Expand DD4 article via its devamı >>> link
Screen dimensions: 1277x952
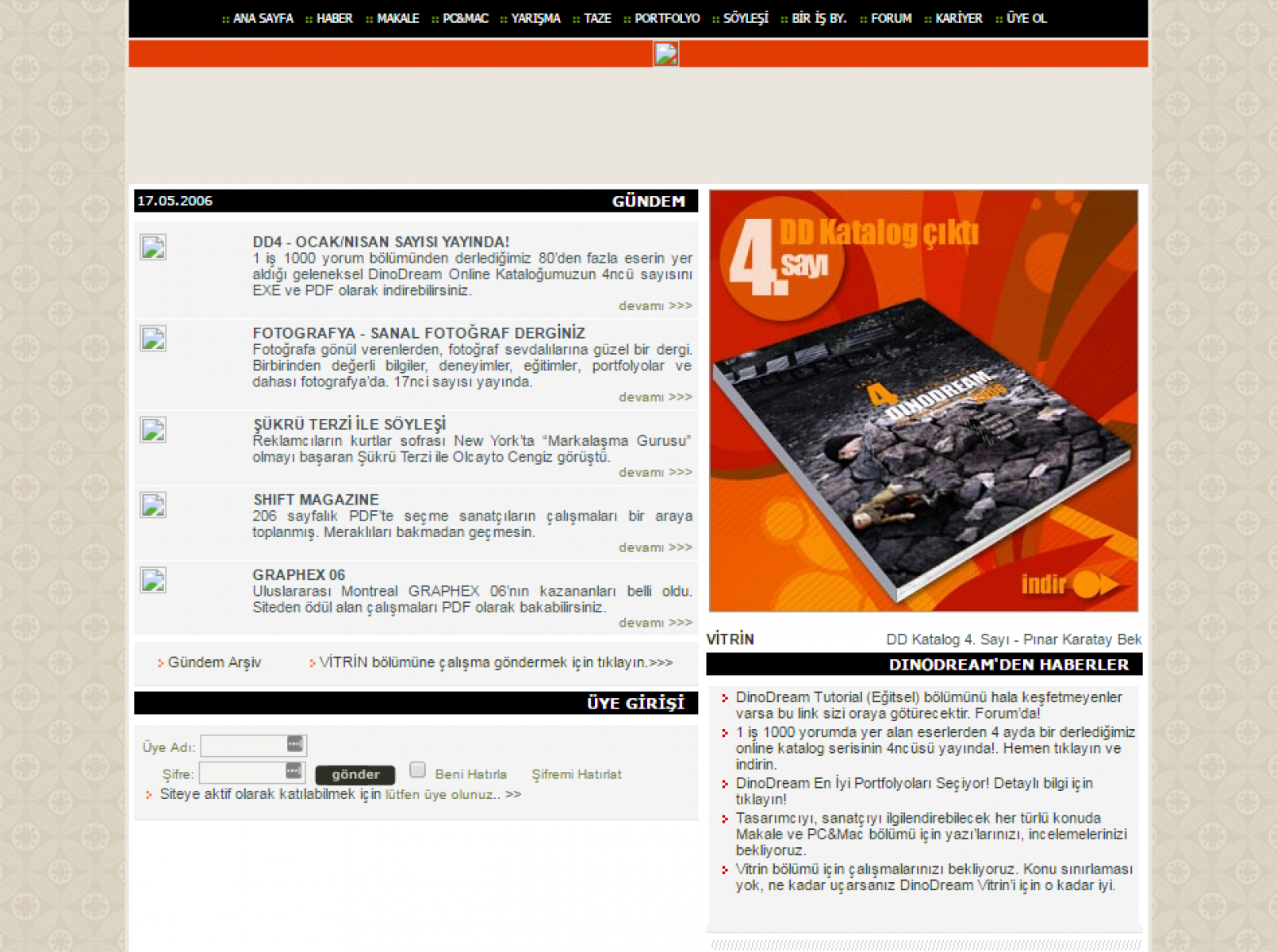[x=655, y=306]
